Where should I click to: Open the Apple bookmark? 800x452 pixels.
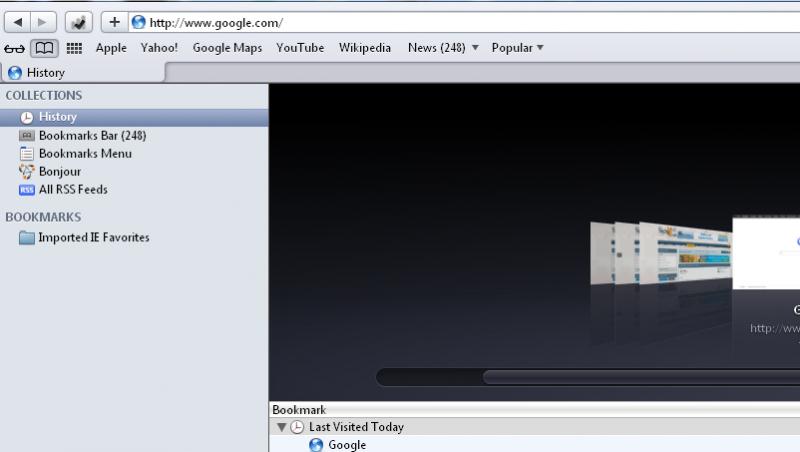click(x=111, y=48)
